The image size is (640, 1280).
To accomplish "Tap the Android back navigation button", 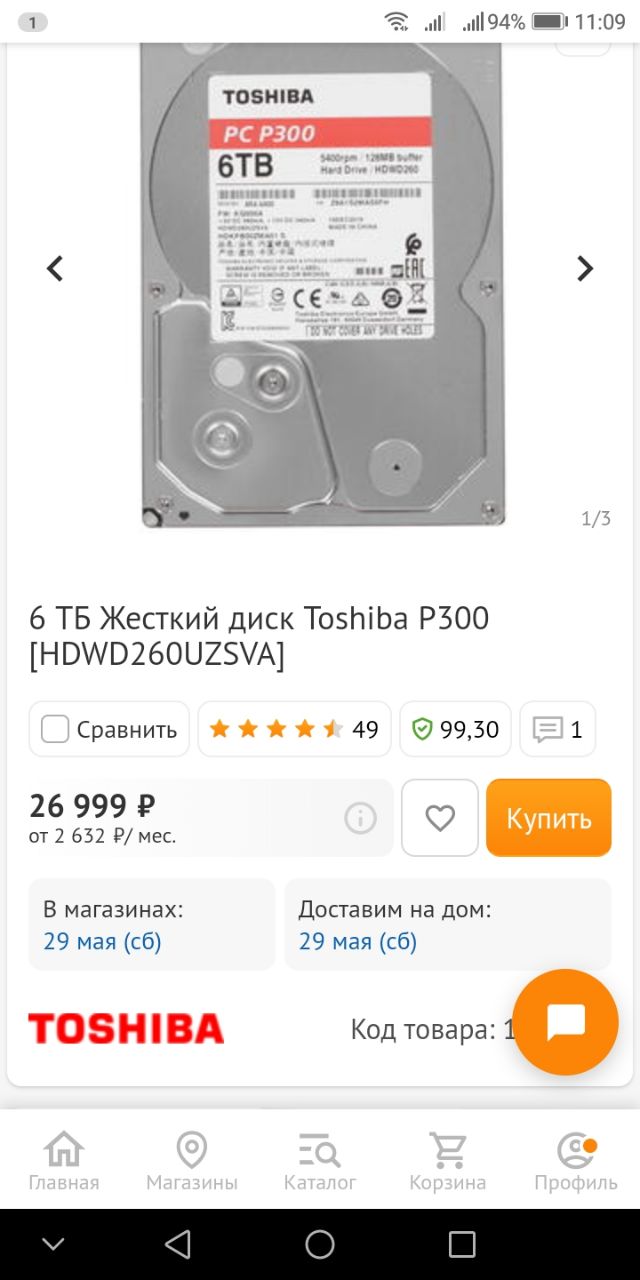I will [178, 1244].
